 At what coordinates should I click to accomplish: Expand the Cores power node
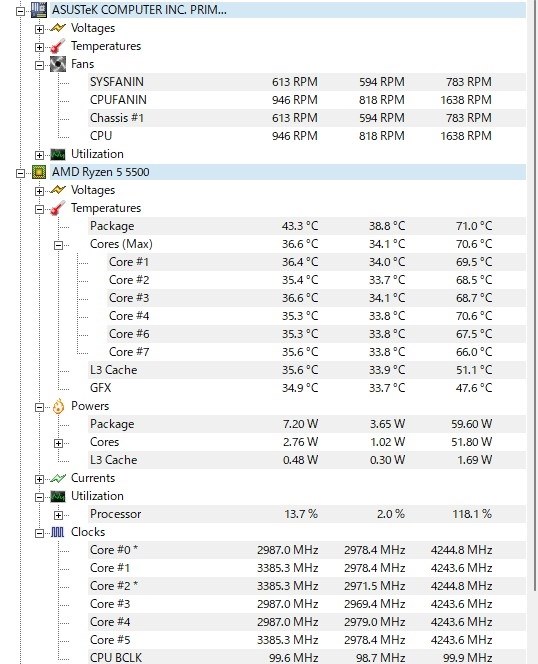point(58,443)
